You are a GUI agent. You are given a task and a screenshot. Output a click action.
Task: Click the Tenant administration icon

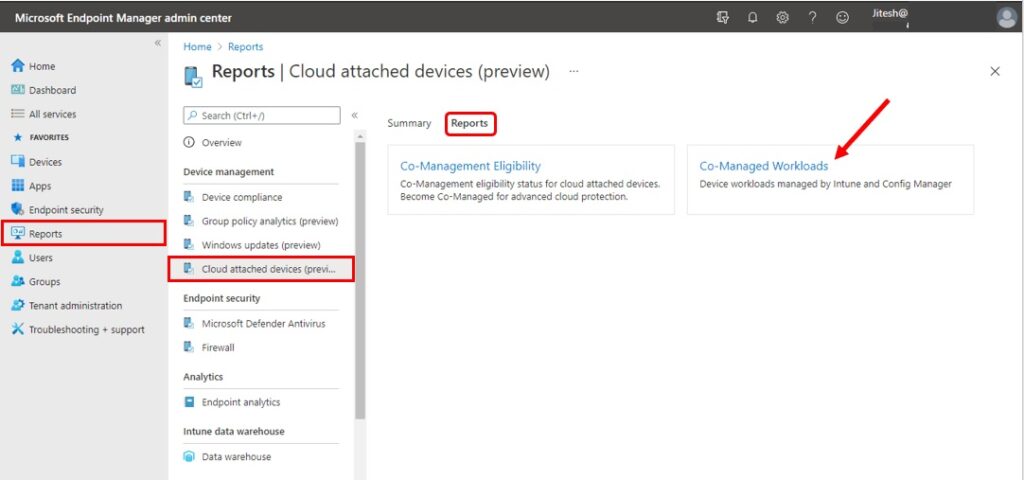[x=18, y=306]
